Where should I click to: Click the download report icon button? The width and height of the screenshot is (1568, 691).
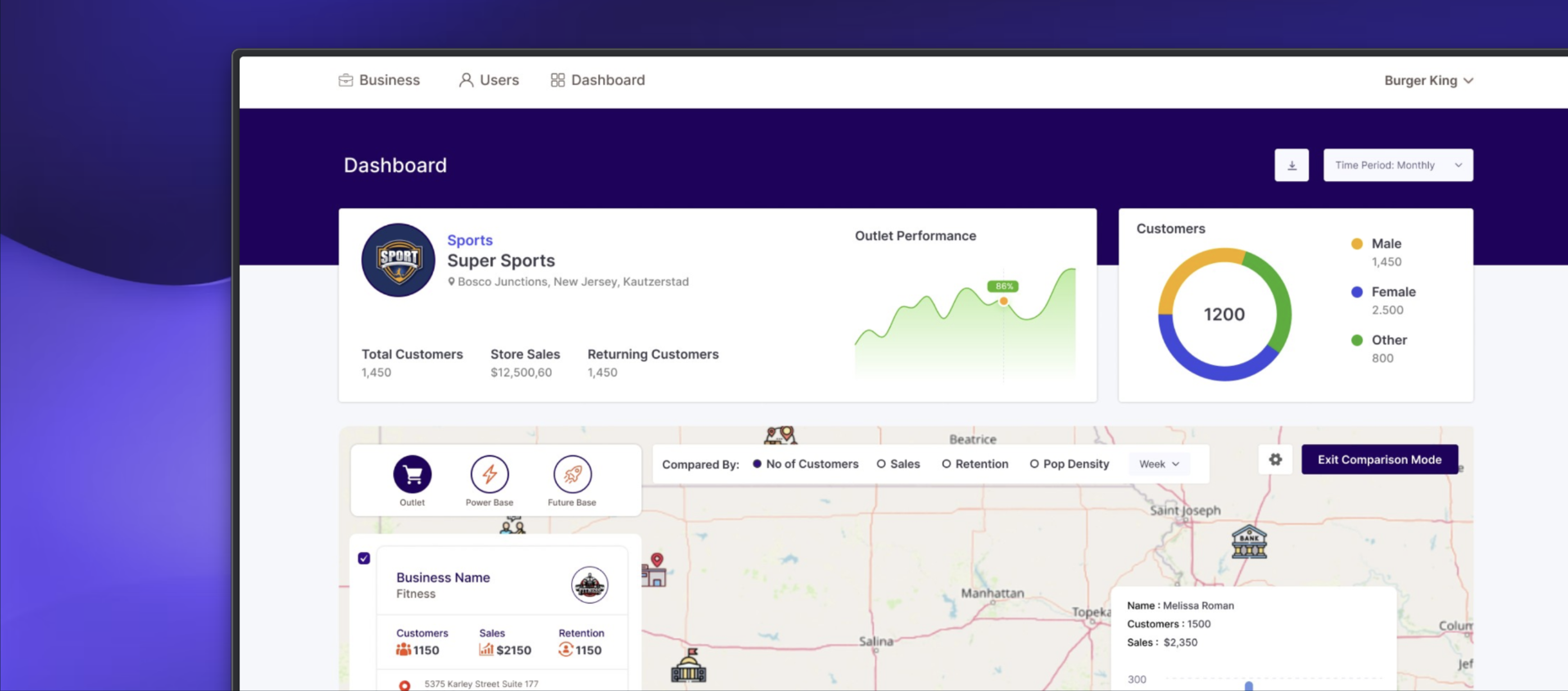click(x=1291, y=165)
